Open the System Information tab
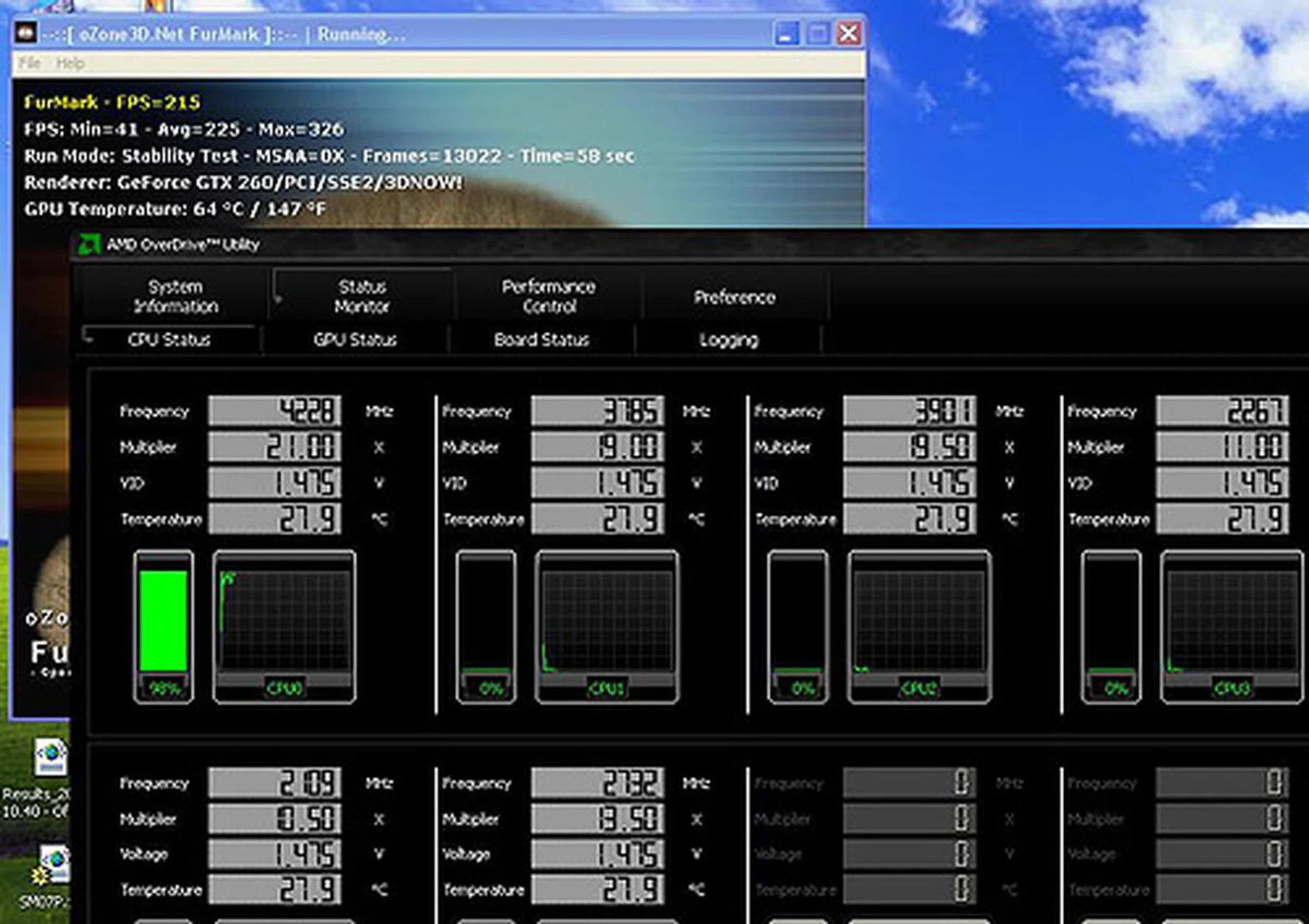Image resolution: width=1309 pixels, height=924 pixels. pos(176,296)
